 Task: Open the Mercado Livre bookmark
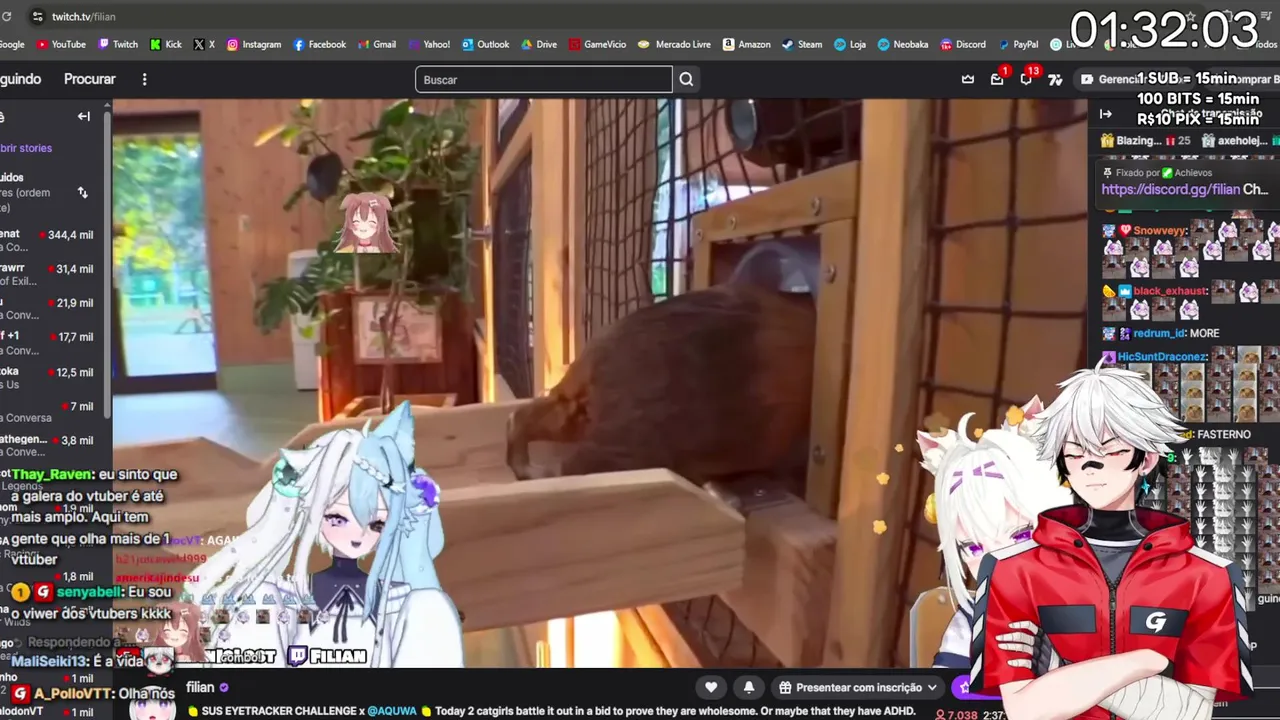point(675,44)
